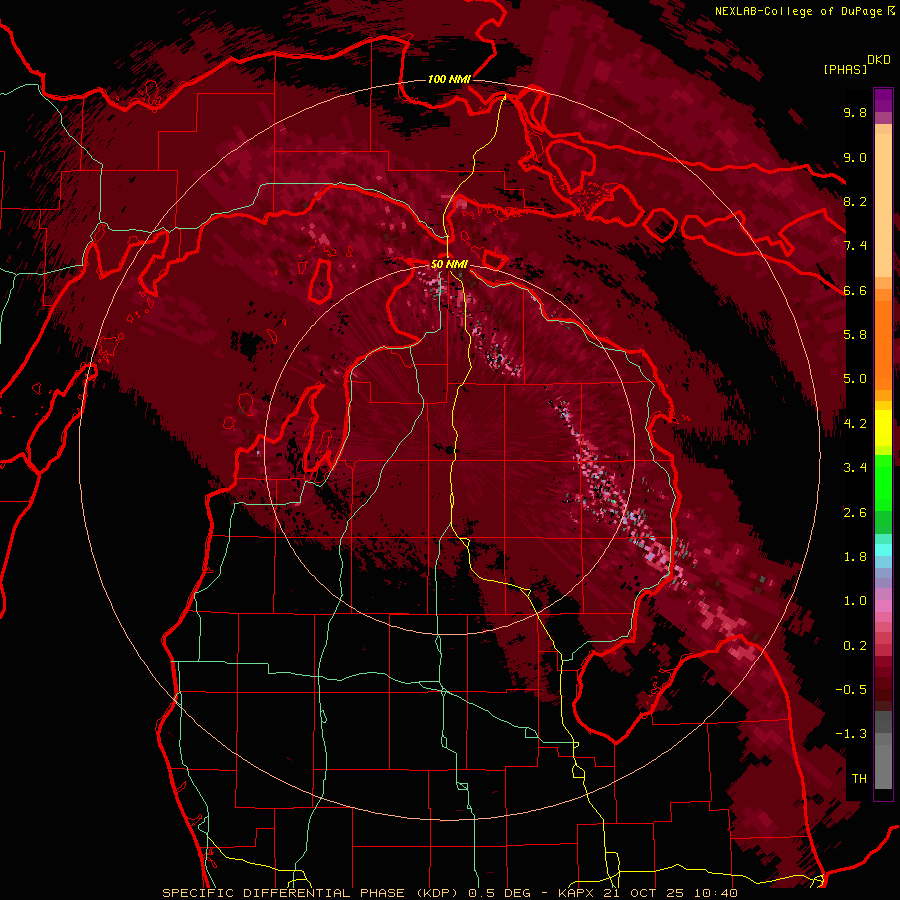Click the 3.4 scale value
Screen dimensions: 900x900
pos(855,468)
